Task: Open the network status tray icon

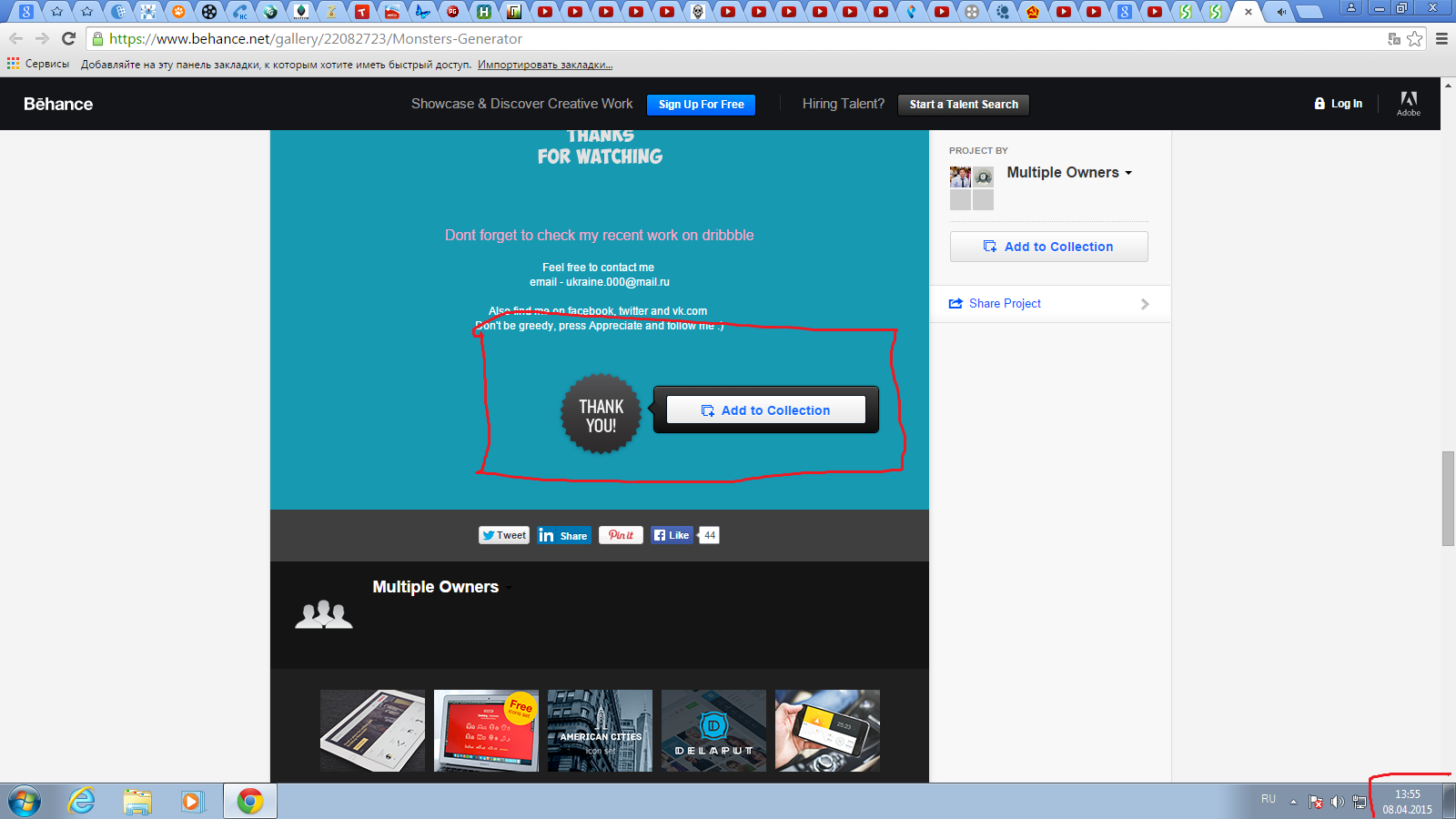Action: click(1360, 802)
